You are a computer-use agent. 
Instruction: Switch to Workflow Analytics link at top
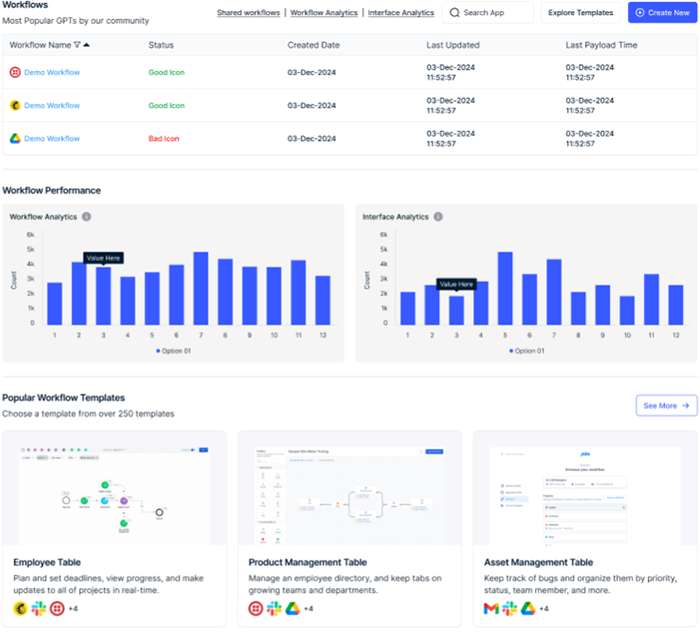(324, 13)
